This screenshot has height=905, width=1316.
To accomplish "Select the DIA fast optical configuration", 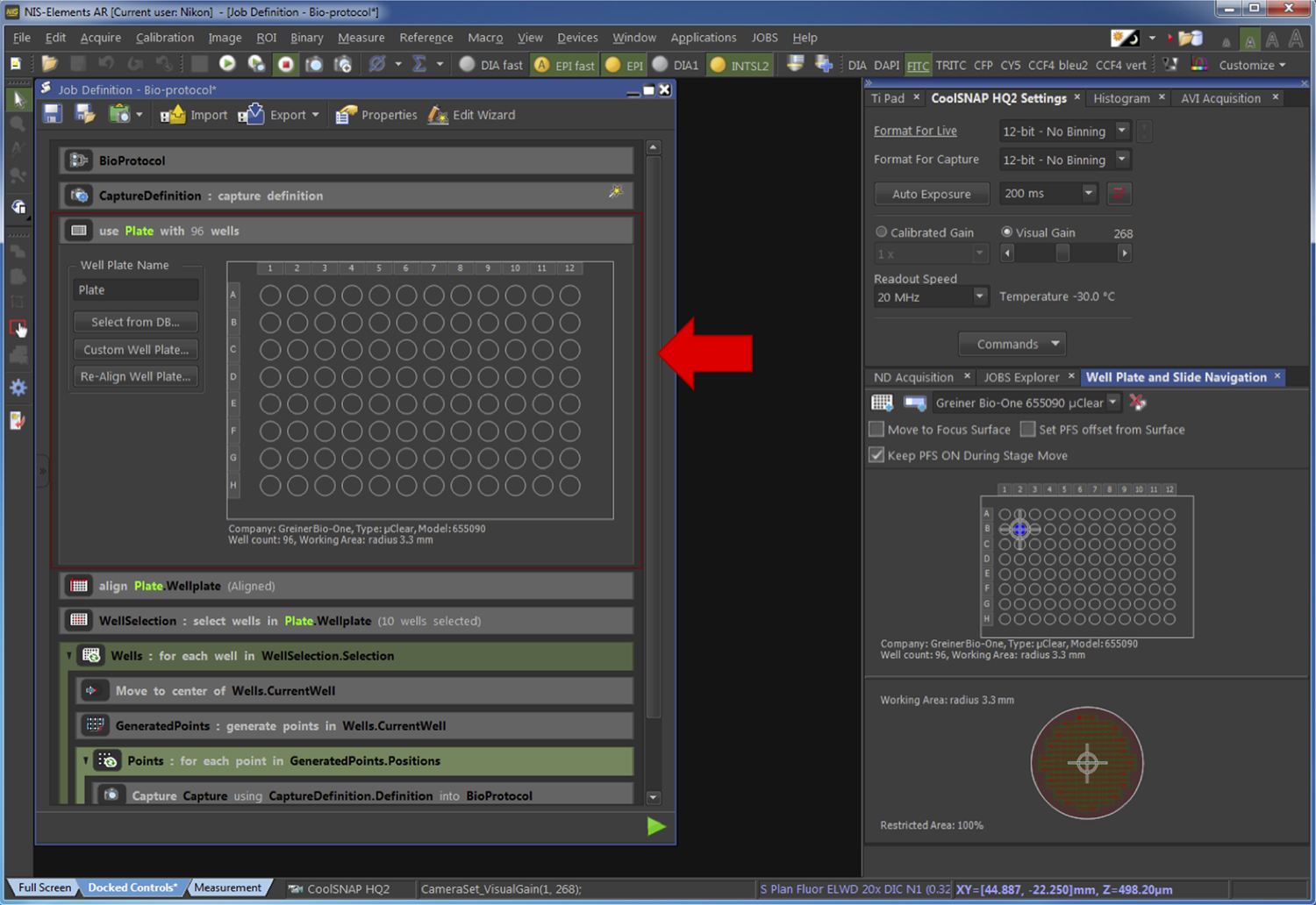I will (x=491, y=65).
